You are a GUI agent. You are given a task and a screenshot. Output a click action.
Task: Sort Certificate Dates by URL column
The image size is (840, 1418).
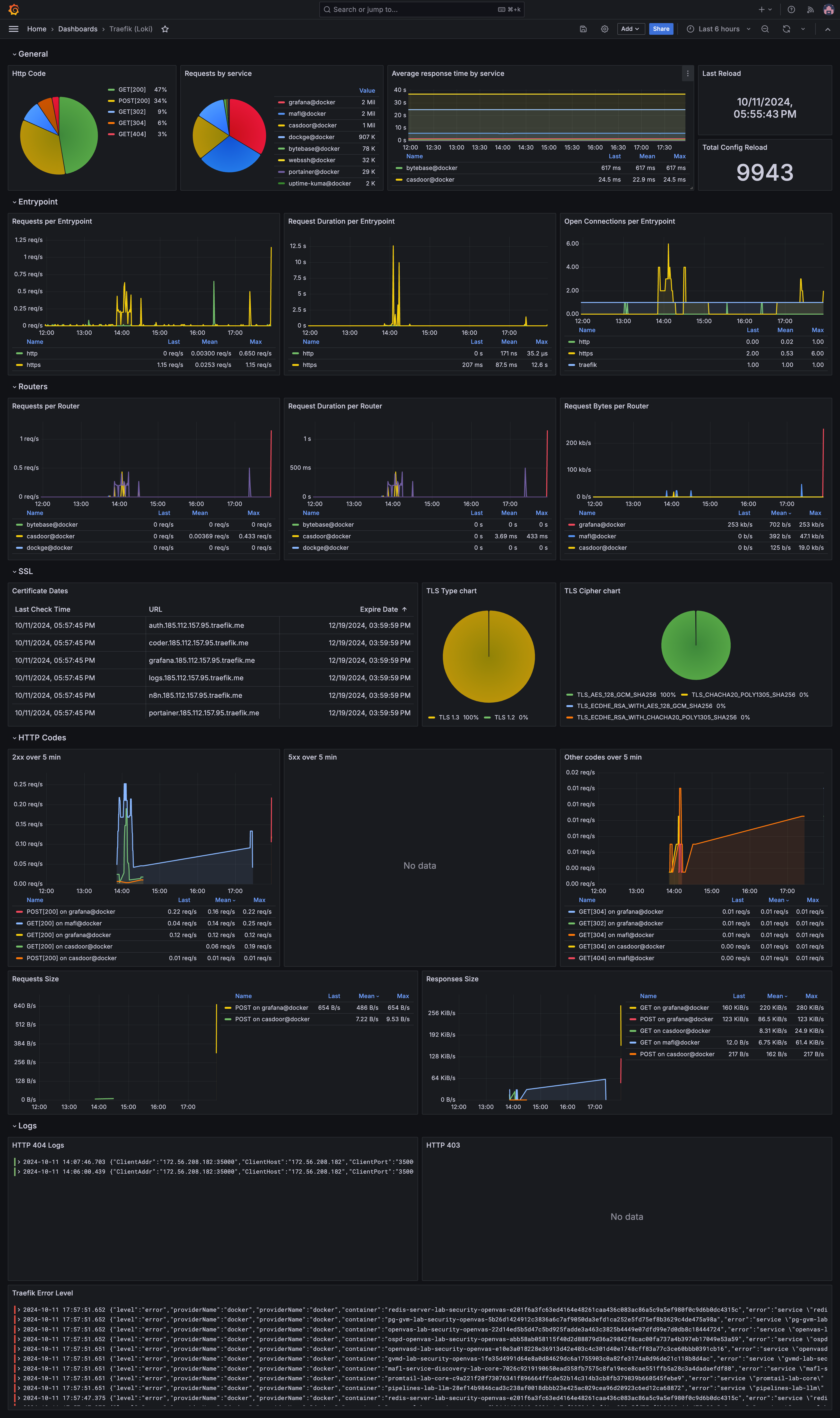[x=156, y=610]
